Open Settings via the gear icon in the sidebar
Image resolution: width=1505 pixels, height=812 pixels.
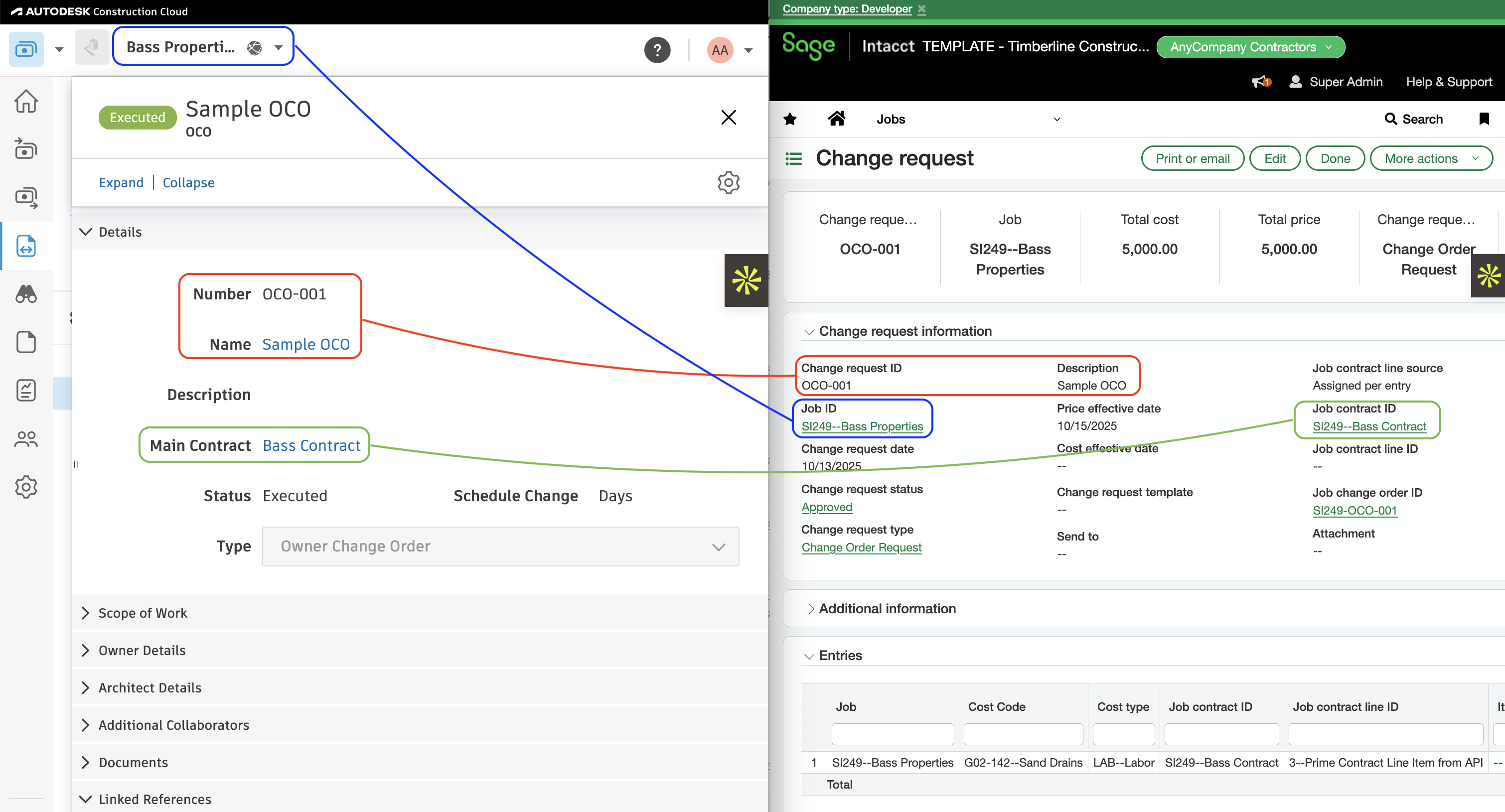click(x=27, y=487)
